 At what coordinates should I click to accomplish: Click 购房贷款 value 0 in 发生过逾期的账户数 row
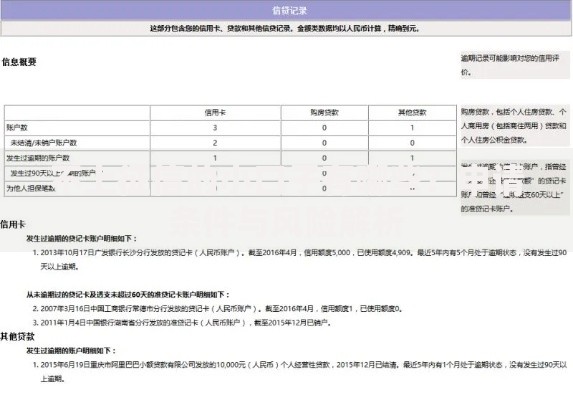coord(324,158)
